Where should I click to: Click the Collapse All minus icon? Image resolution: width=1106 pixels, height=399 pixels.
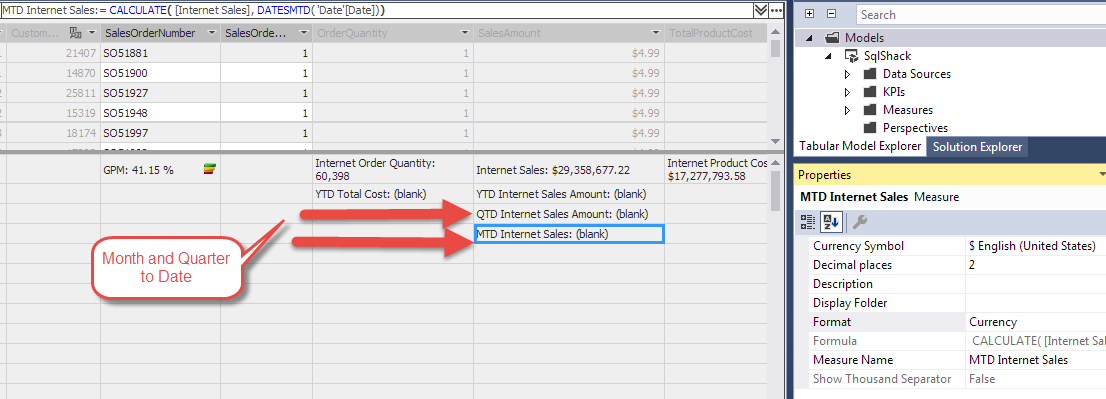tap(831, 14)
